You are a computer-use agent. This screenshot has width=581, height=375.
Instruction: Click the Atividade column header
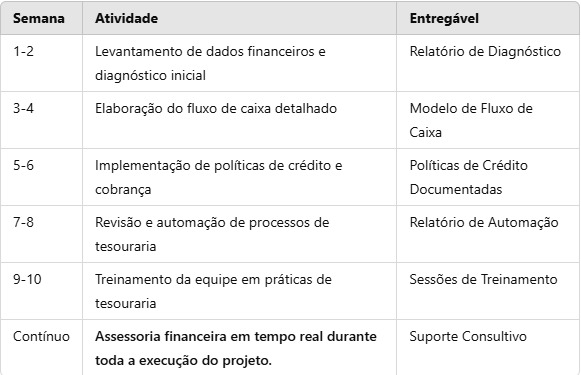(126, 18)
